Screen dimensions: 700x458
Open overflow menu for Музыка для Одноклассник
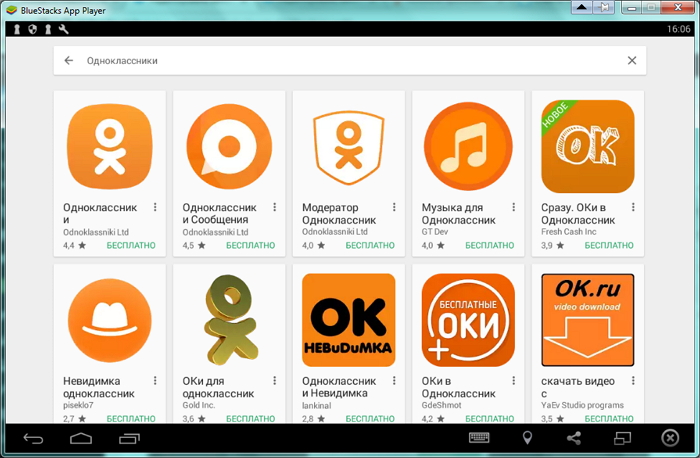click(514, 207)
